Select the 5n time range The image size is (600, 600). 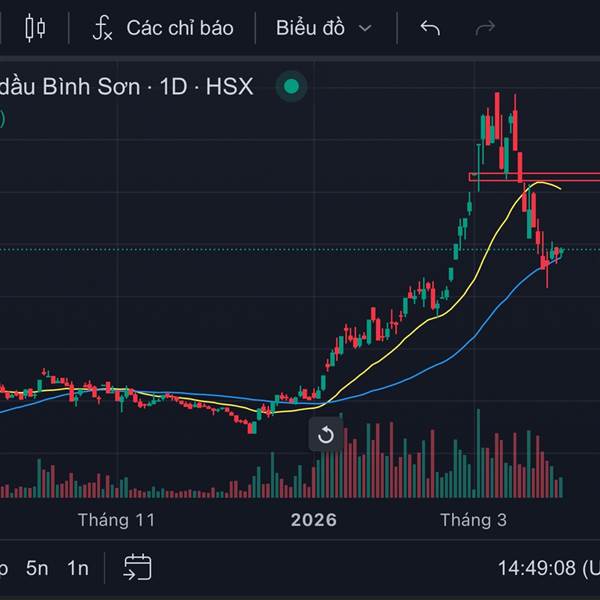tap(37, 568)
